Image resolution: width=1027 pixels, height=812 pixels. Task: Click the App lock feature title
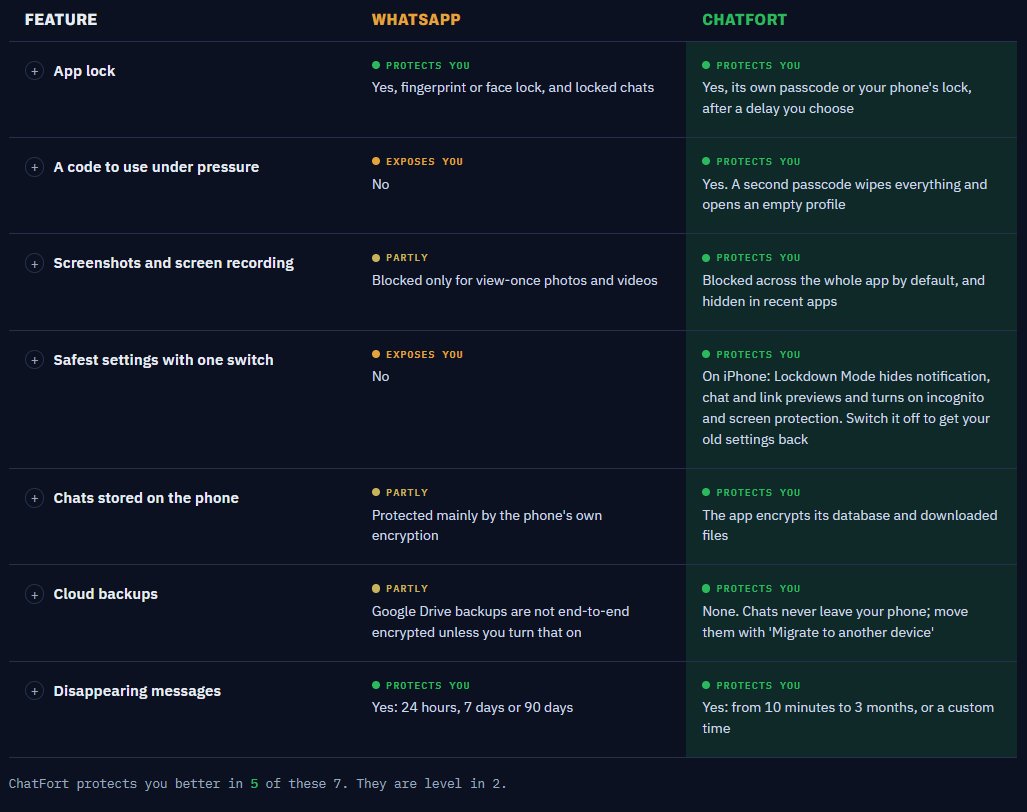pos(84,71)
